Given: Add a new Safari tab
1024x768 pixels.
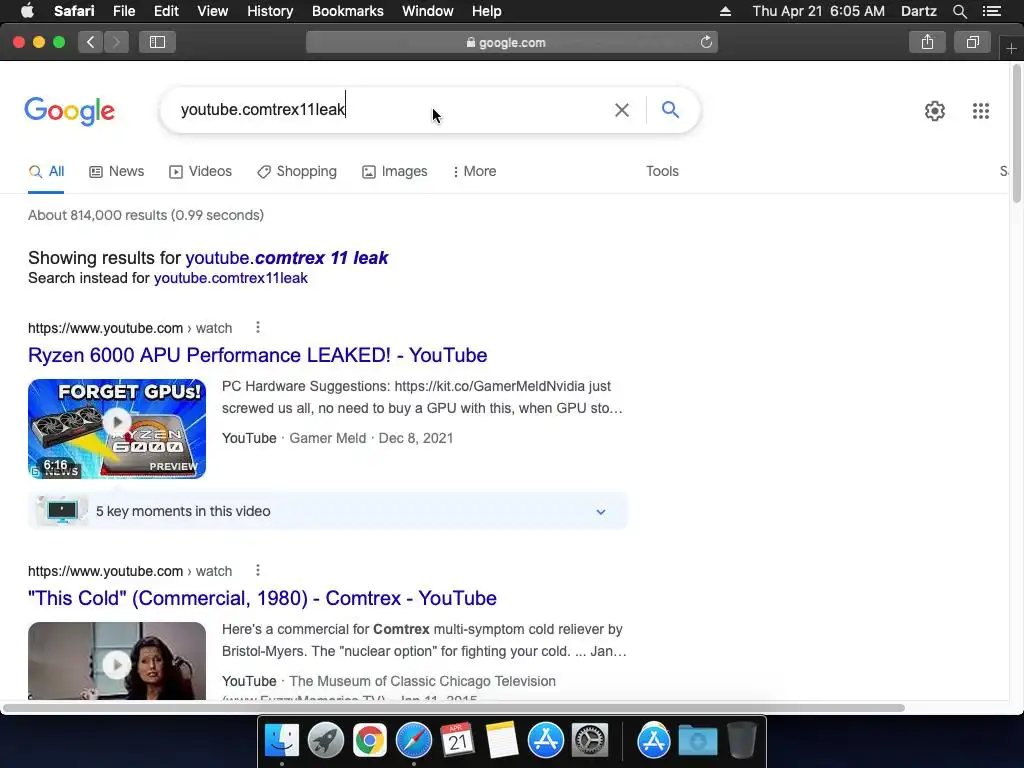Looking at the screenshot, I should (x=1011, y=48).
